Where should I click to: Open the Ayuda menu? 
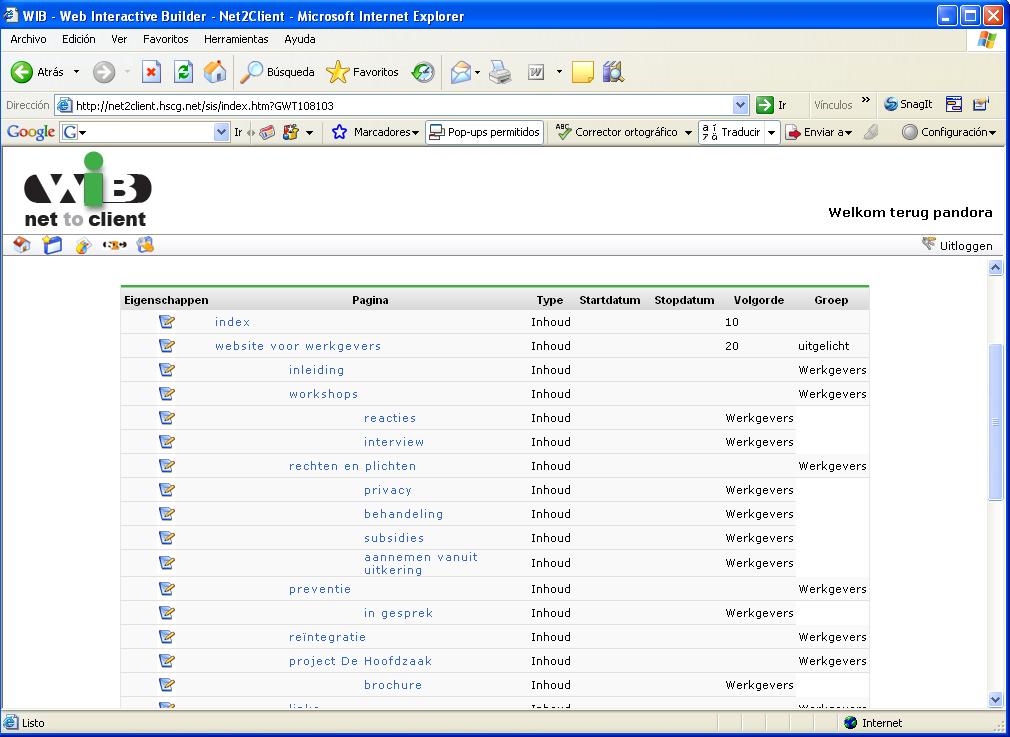(300, 39)
